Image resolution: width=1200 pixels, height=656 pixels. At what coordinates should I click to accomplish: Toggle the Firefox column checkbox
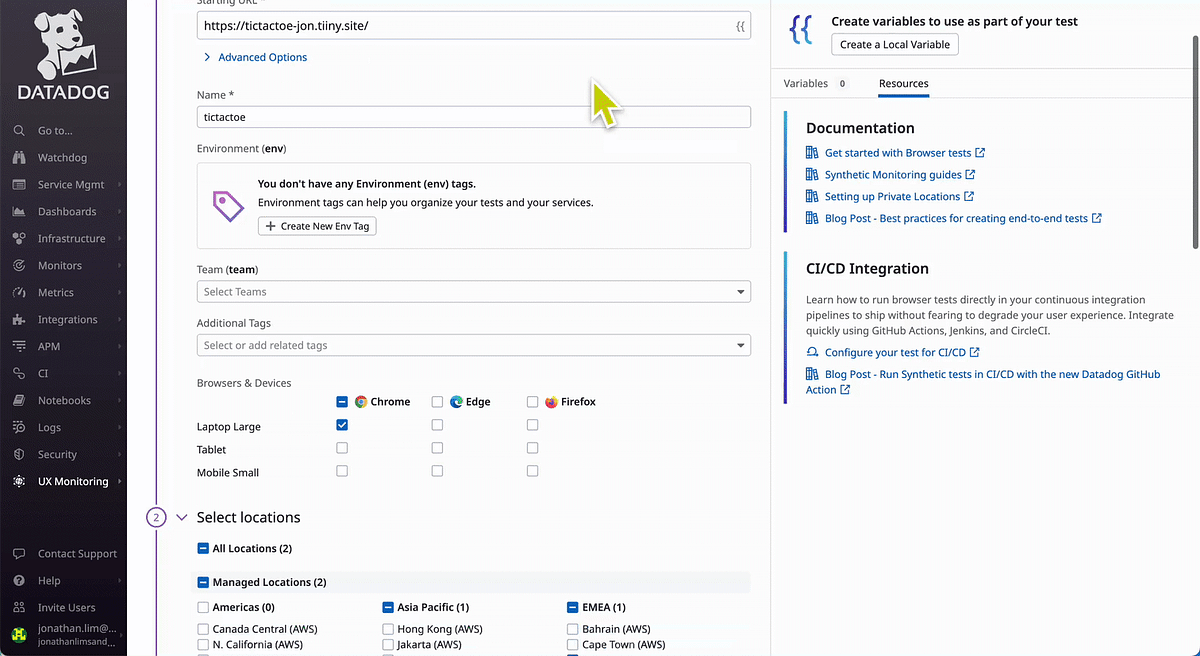pyautogui.click(x=532, y=402)
